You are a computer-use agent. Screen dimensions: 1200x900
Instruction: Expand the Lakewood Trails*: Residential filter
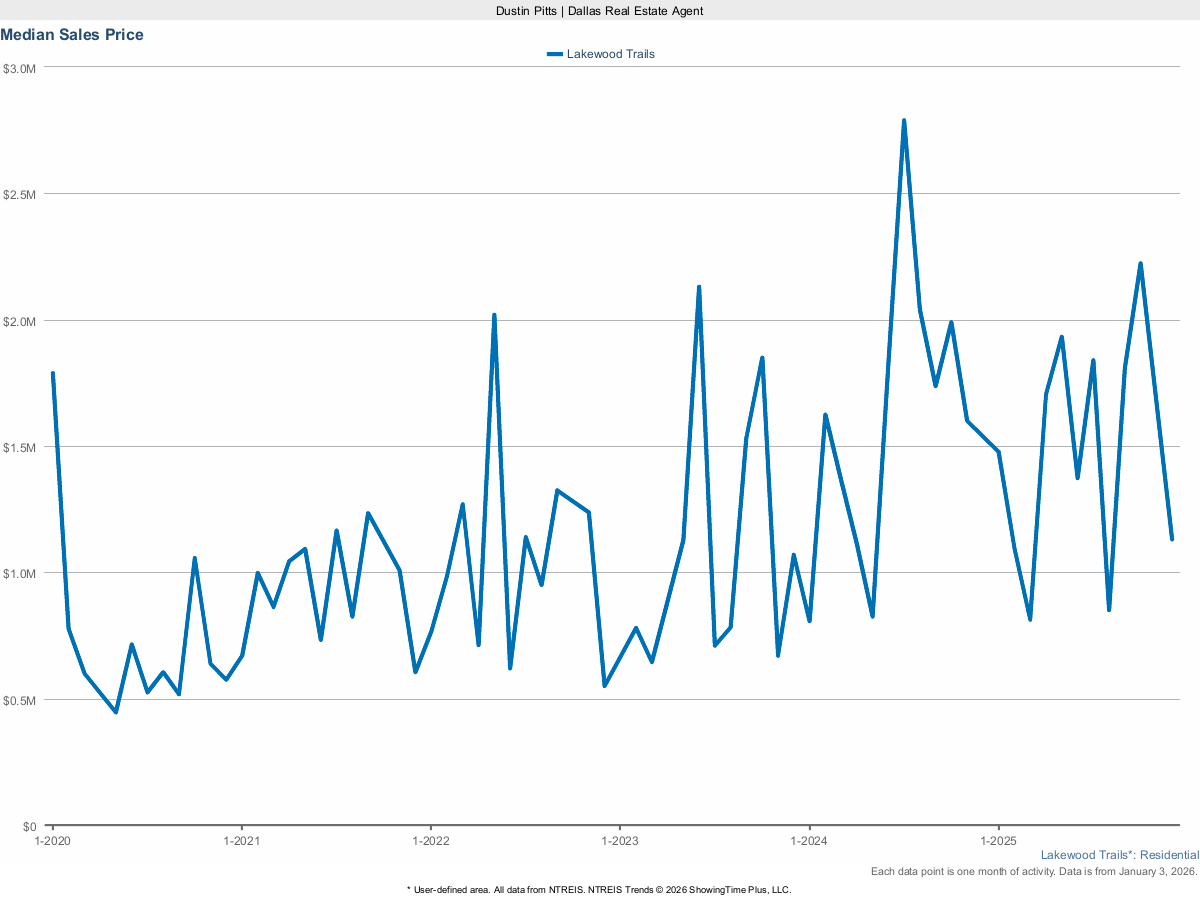(1120, 855)
